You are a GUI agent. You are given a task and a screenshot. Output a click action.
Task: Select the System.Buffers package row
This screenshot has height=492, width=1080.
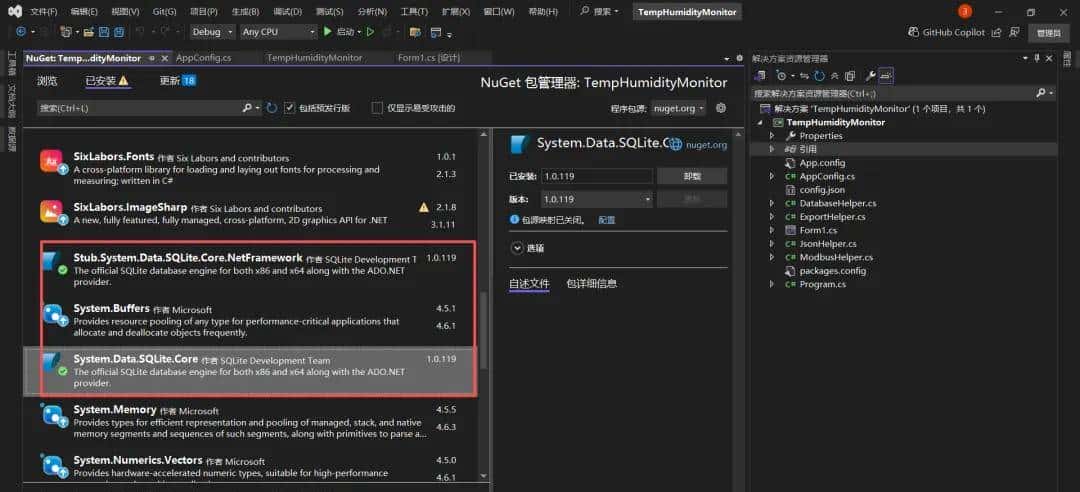click(x=250, y=321)
